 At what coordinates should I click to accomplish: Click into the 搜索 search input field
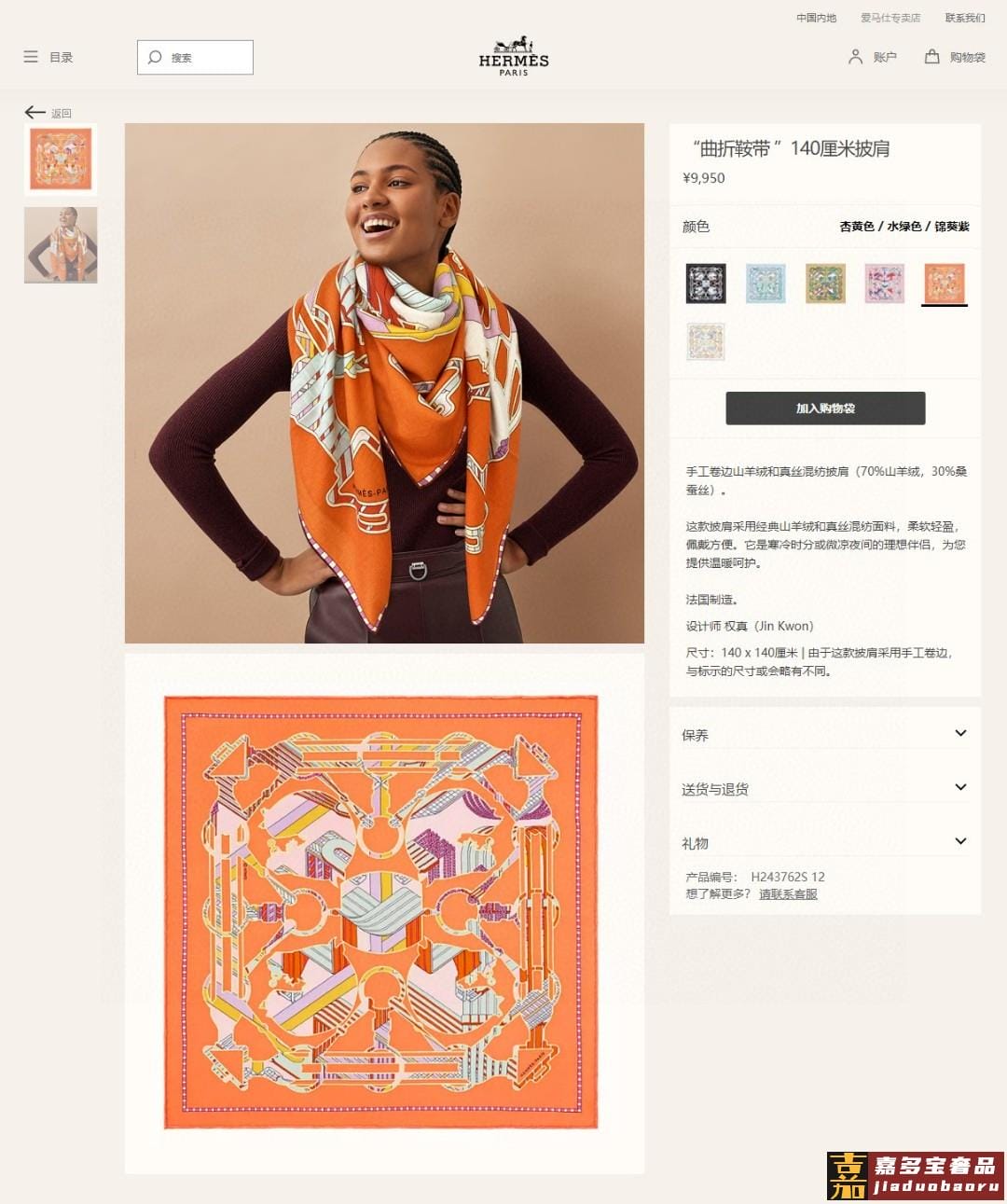[x=195, y=57]
